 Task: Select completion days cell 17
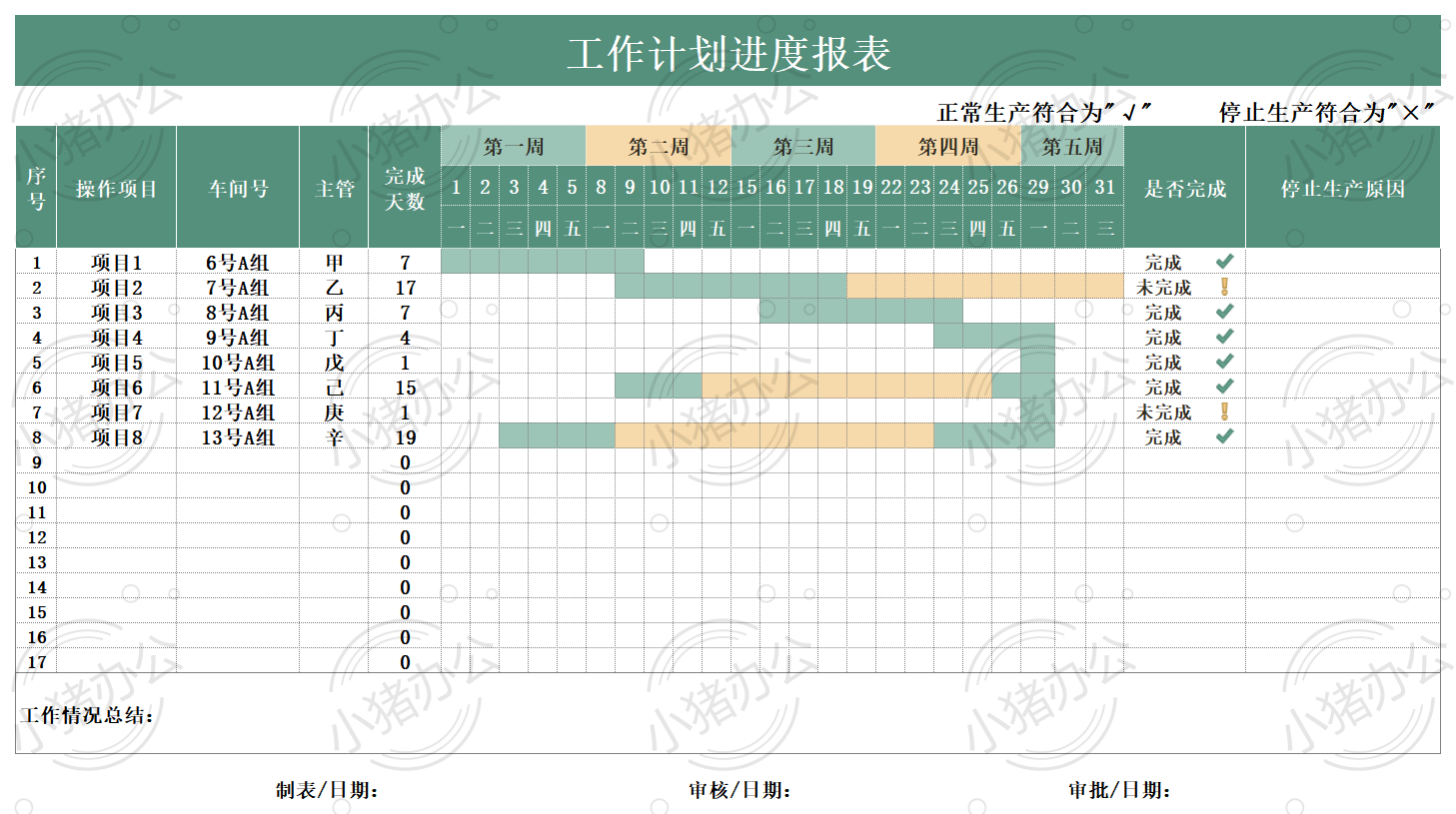click(405, 287)
